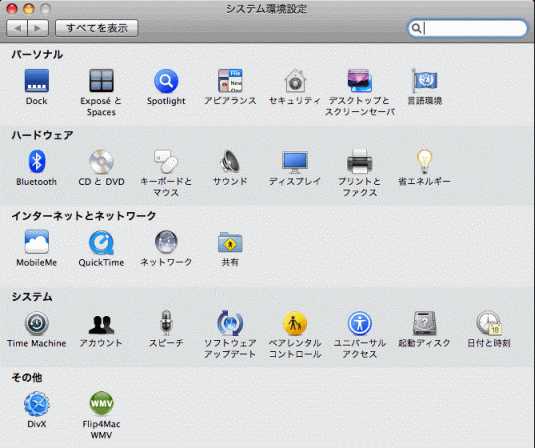The width and height of the screenshot is (535, 448).
Task: Open QuickTime preferences
Action: click(x=101, y=243)
